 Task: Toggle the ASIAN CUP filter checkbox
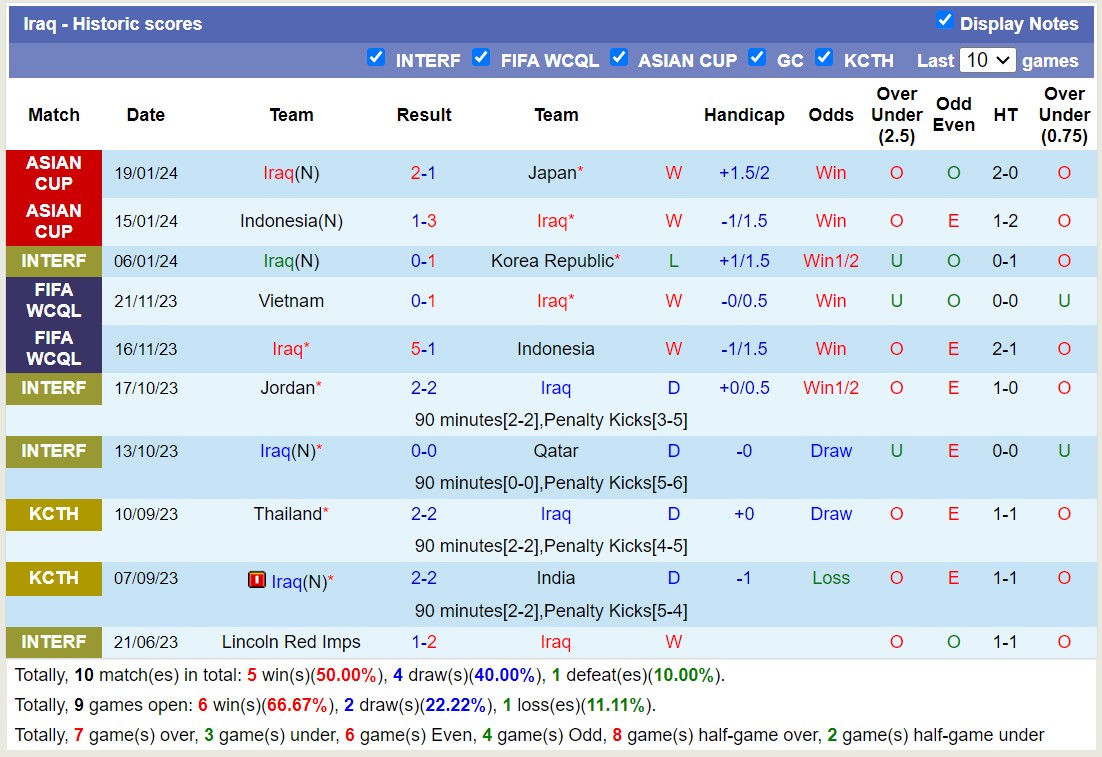tap(619, 58)
